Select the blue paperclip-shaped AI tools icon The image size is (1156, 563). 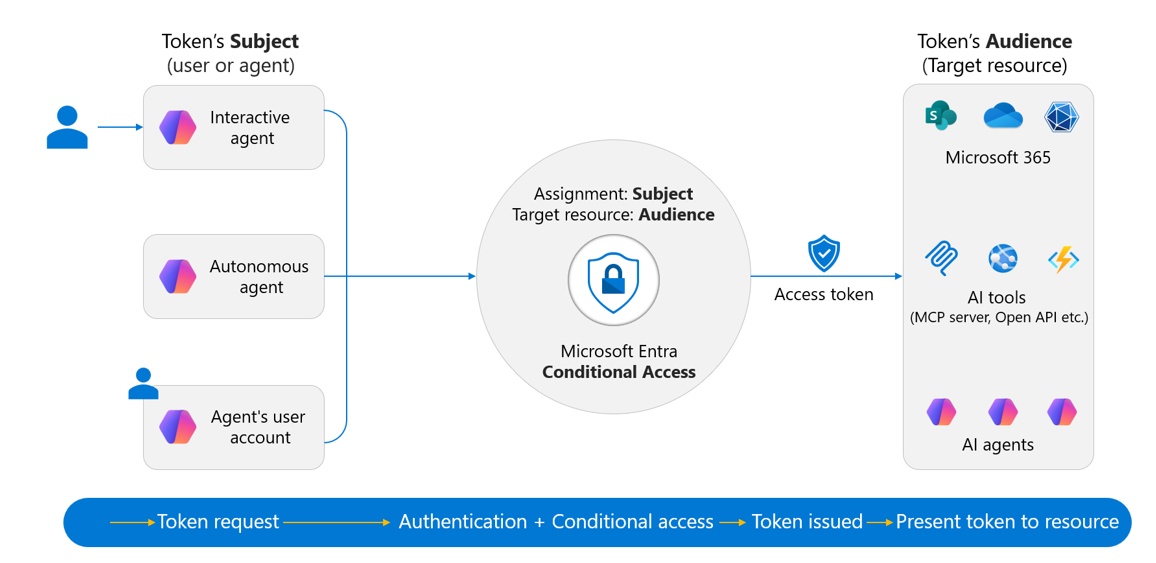(x=941, y=259)
